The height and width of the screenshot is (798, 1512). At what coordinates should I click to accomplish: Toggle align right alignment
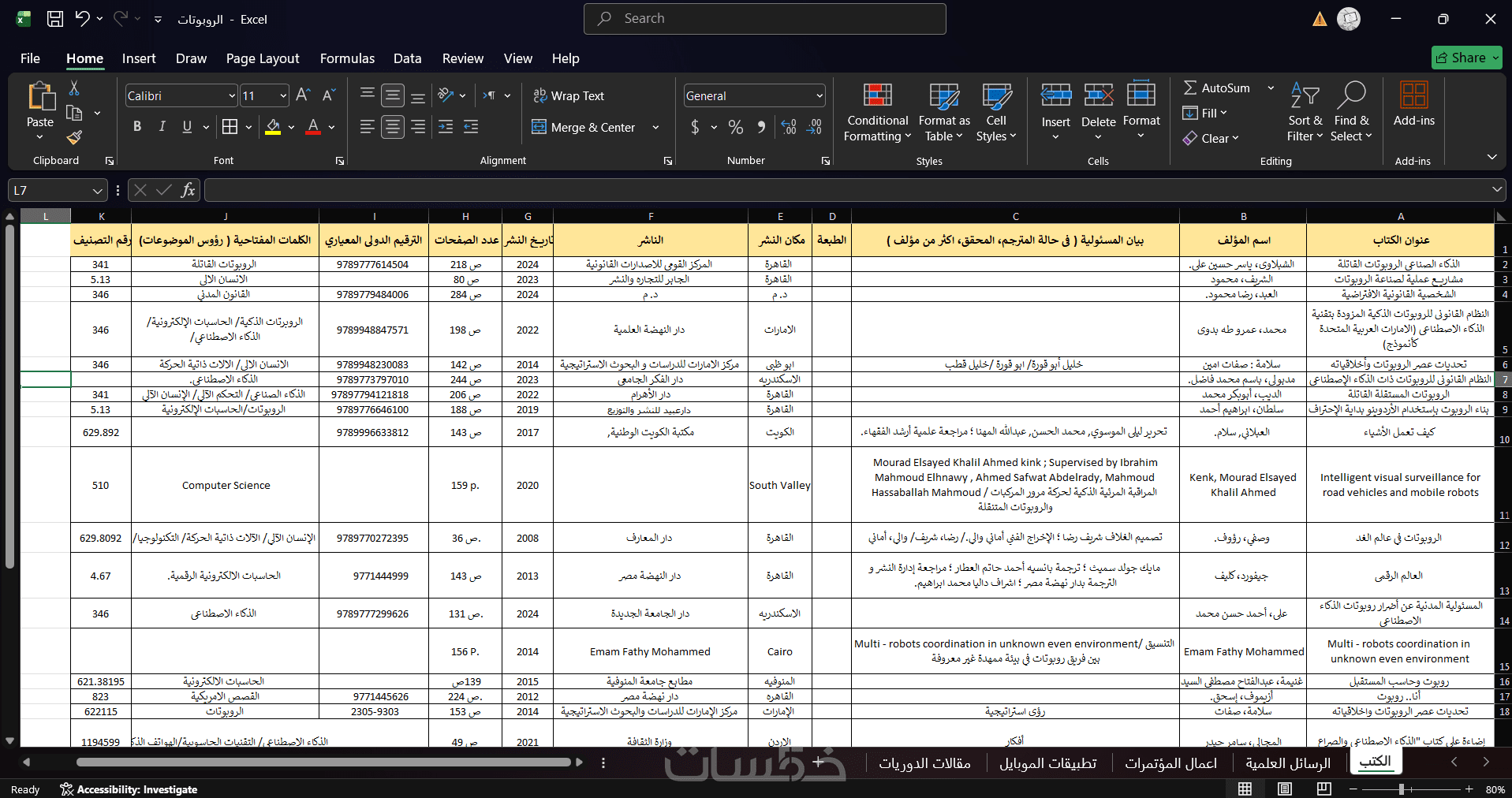pos(418,127)
